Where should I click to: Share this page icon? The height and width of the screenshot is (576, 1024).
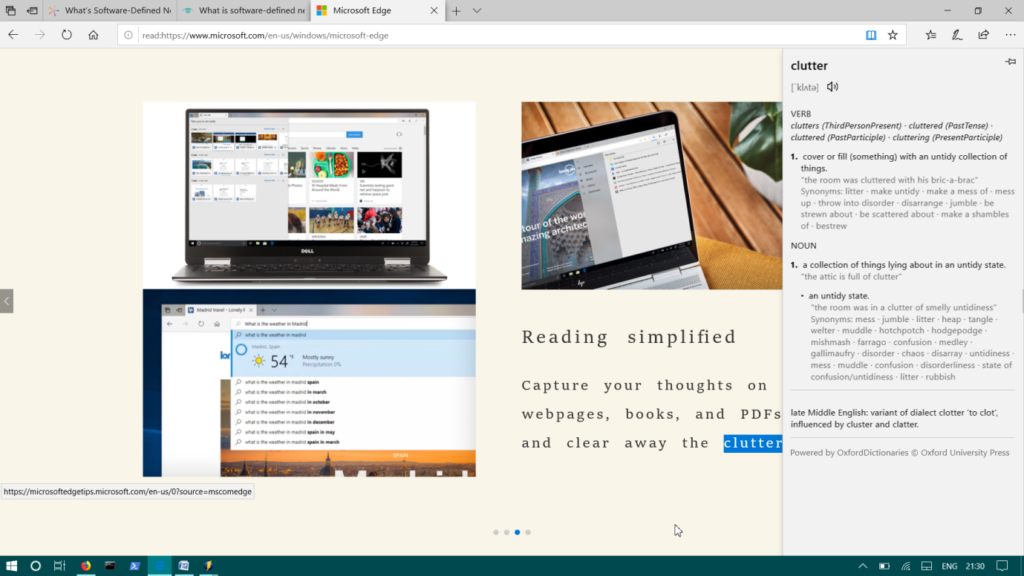(x=984, y=35)
